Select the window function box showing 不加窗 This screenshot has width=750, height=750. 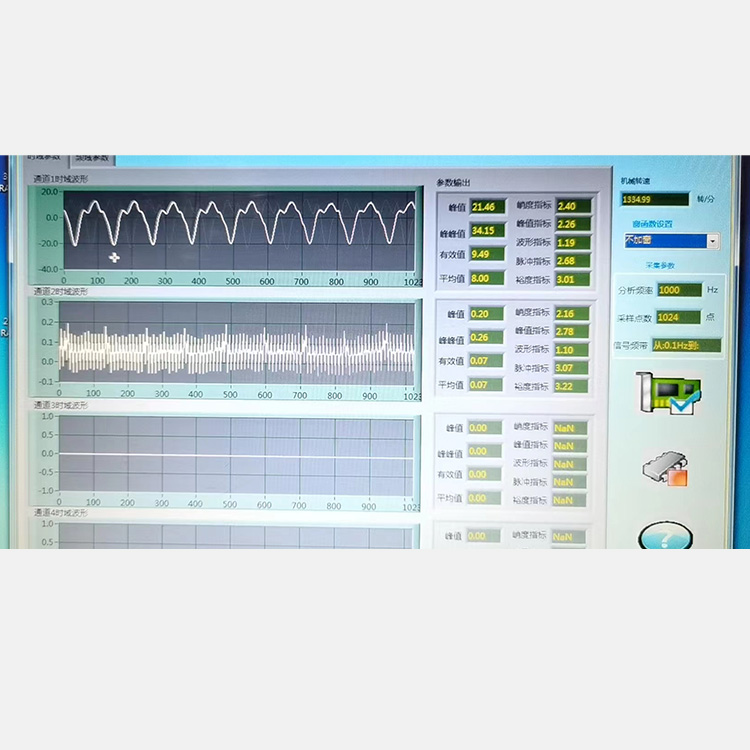[664, 241]
